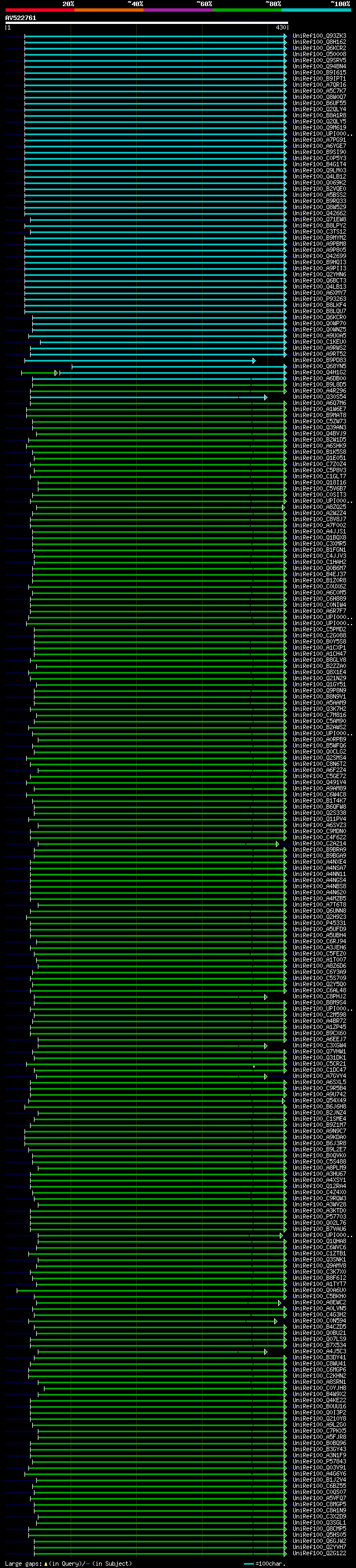Click the red 20% identity color segment
Screen dimensions: 356x1568
coord(39,10)
